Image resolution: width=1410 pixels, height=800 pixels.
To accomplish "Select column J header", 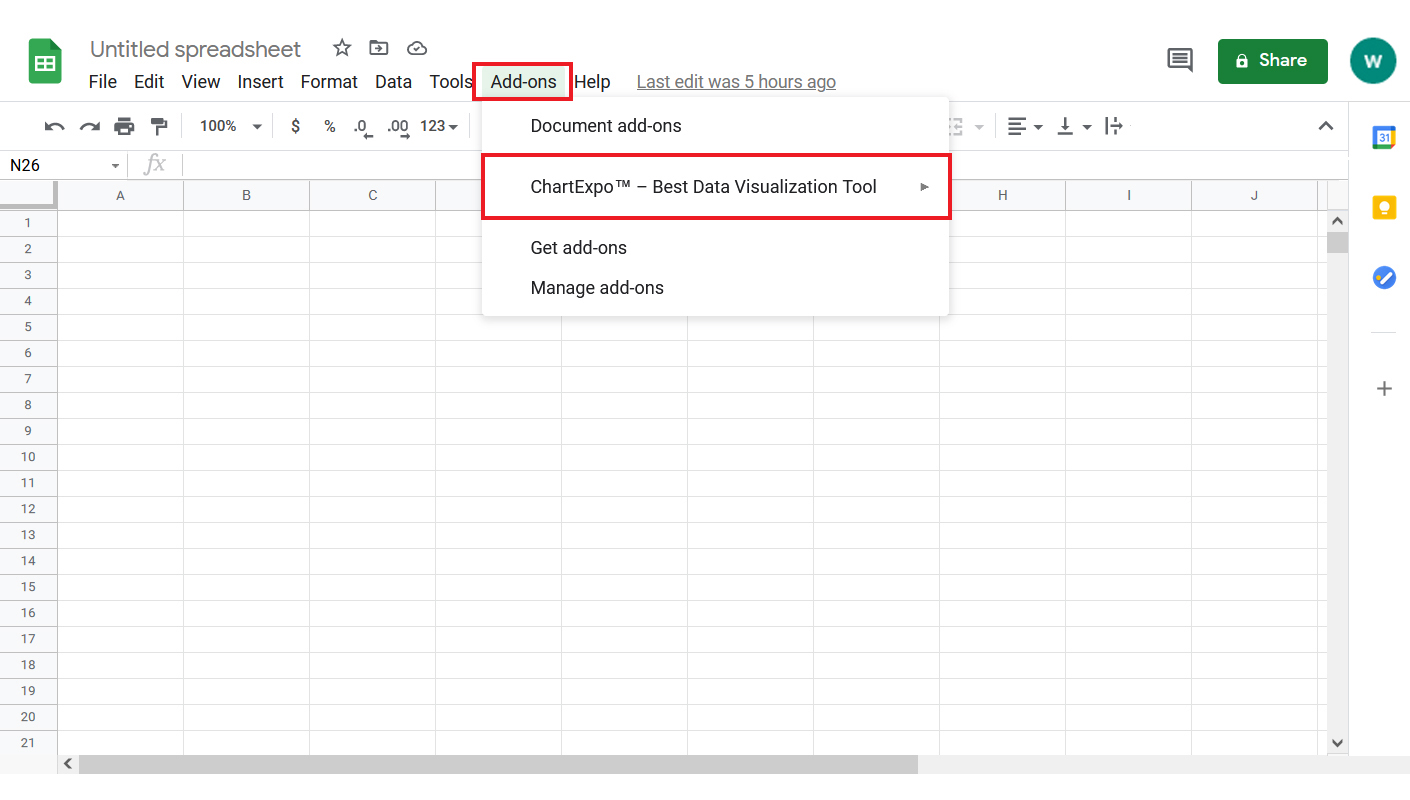I will [x=1255, y=196].
